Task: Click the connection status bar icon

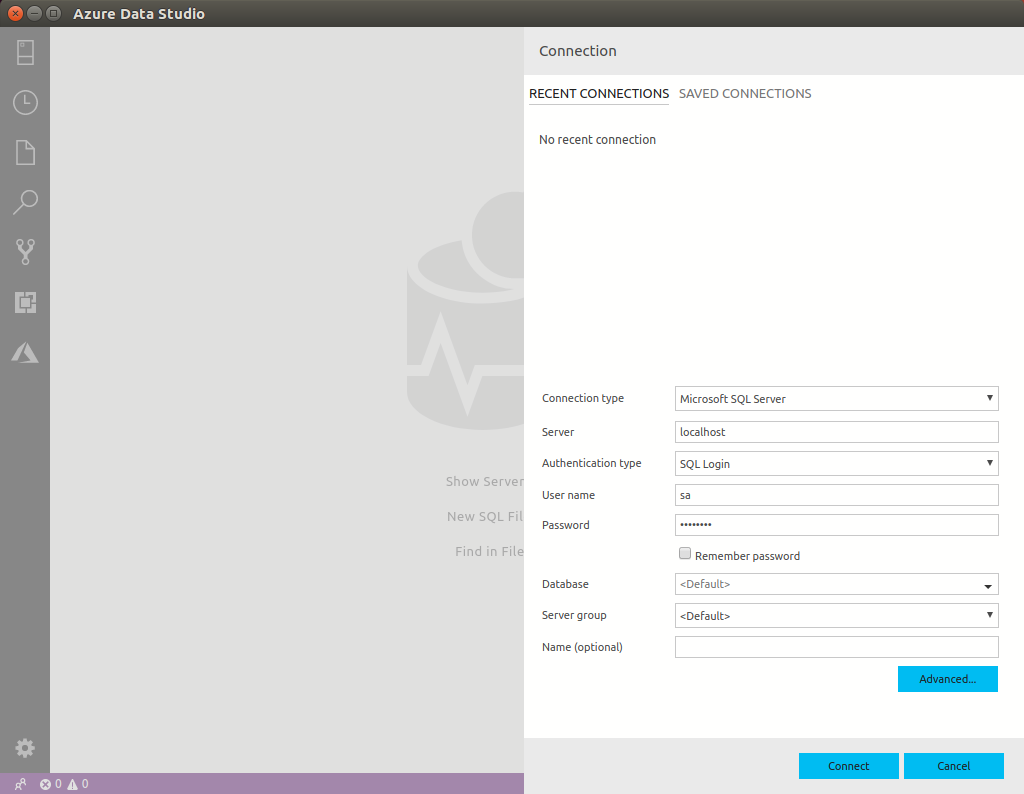Action: [20, 784]
